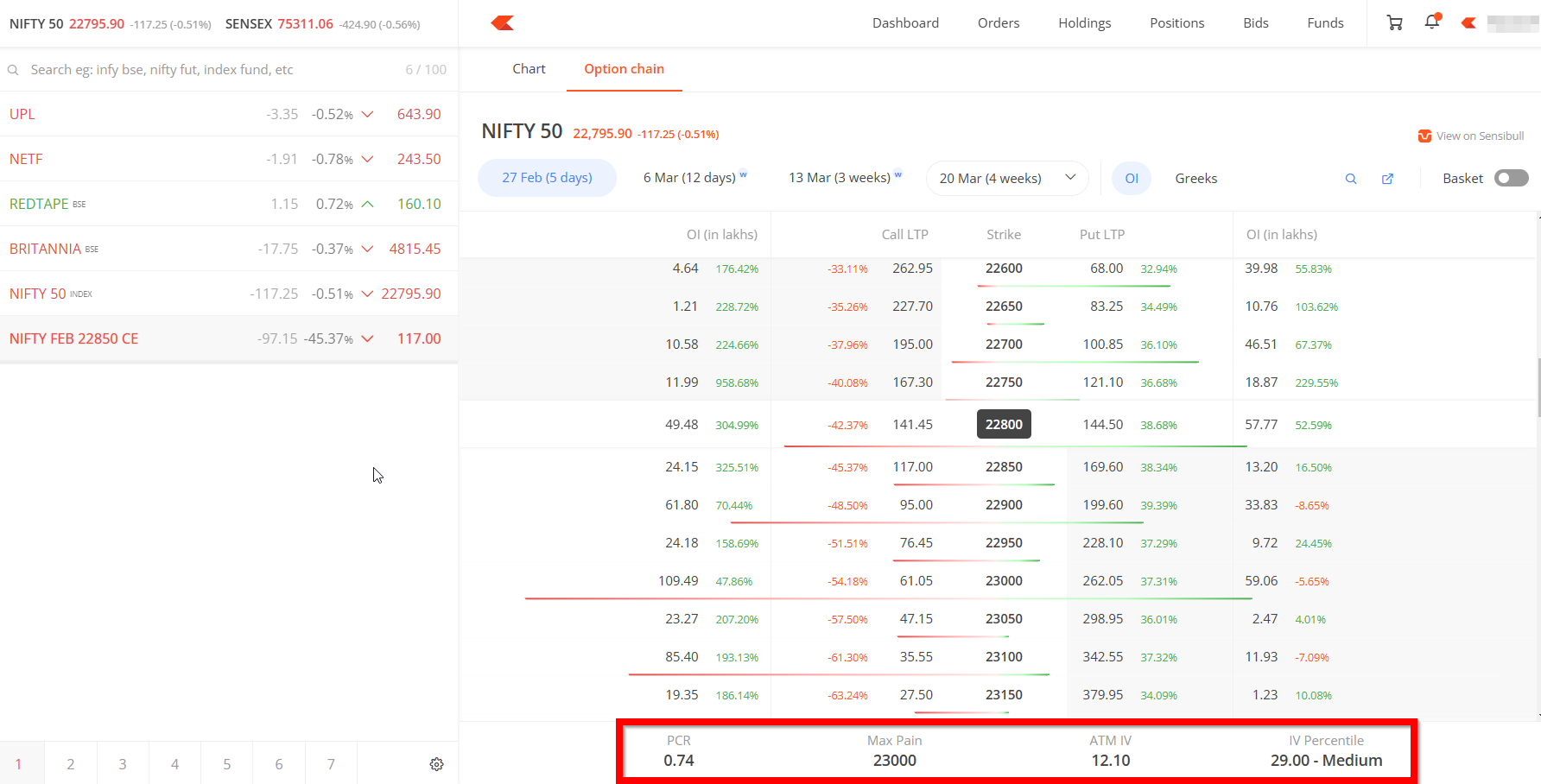Click the IV Percentile 29.00 - Medium value
Screen dimensions: 1541x784
[x=1326, y=761]
